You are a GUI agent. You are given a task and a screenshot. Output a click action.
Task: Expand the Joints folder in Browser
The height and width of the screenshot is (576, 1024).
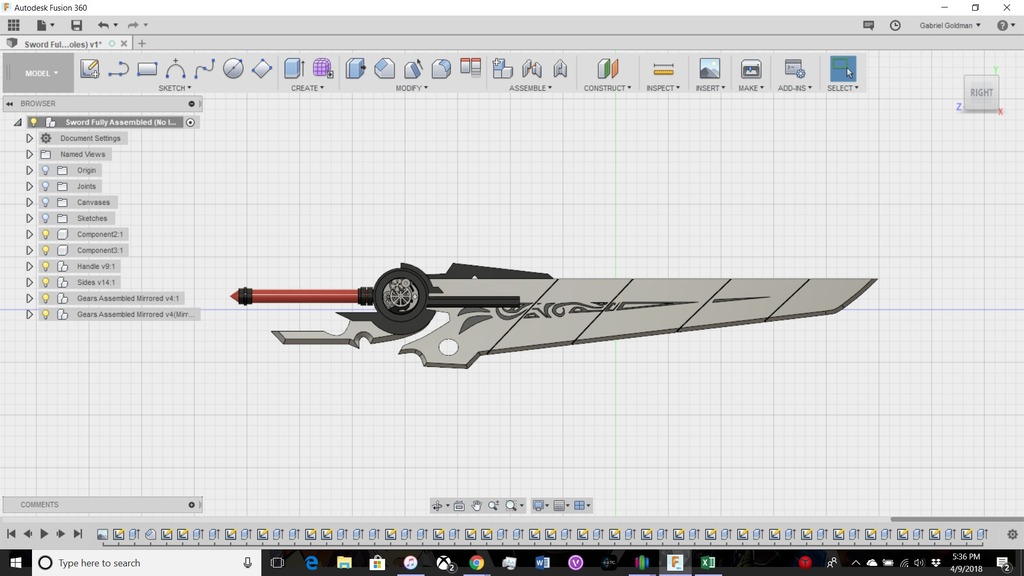[29, 186]
